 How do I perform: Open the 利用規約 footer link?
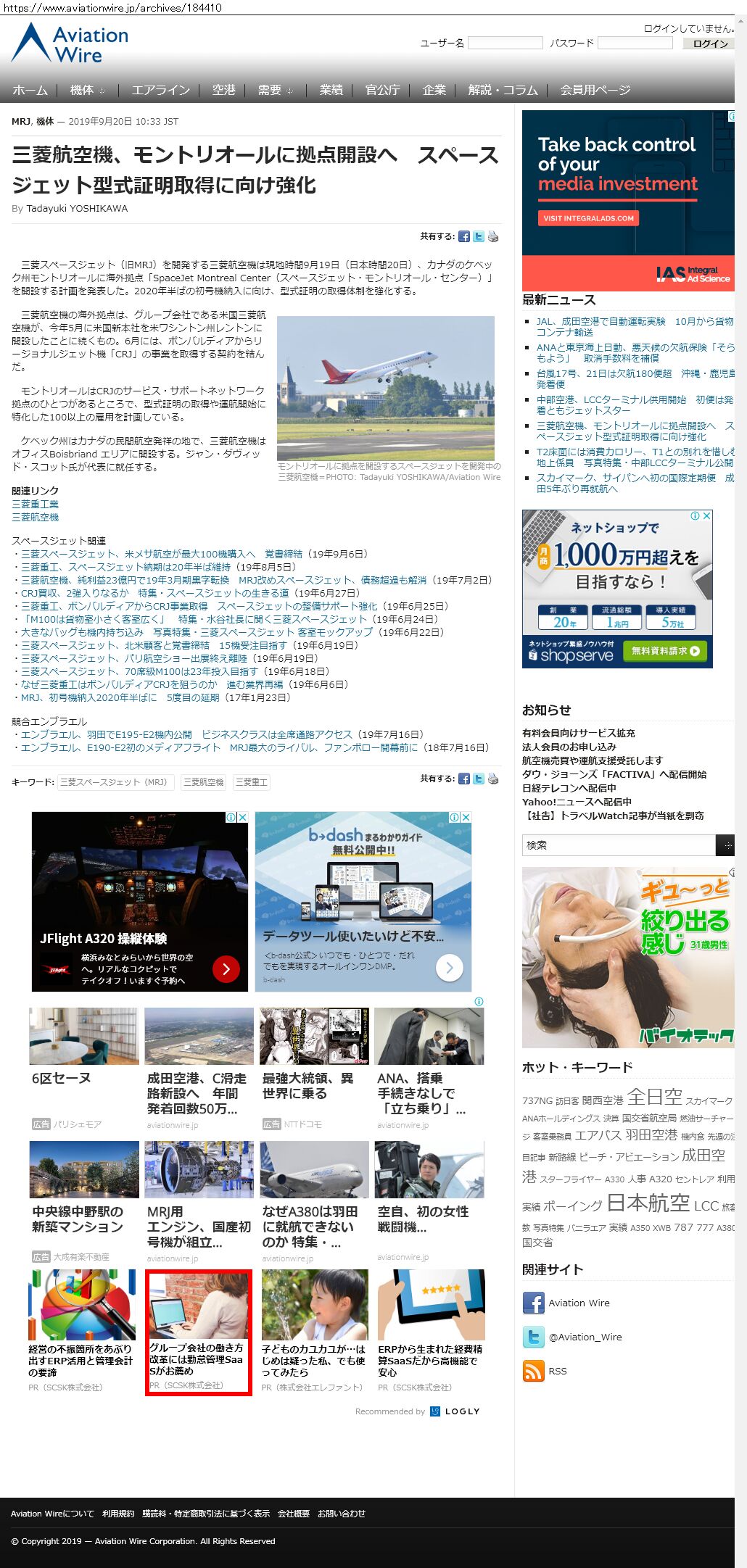click(118, 1514)
